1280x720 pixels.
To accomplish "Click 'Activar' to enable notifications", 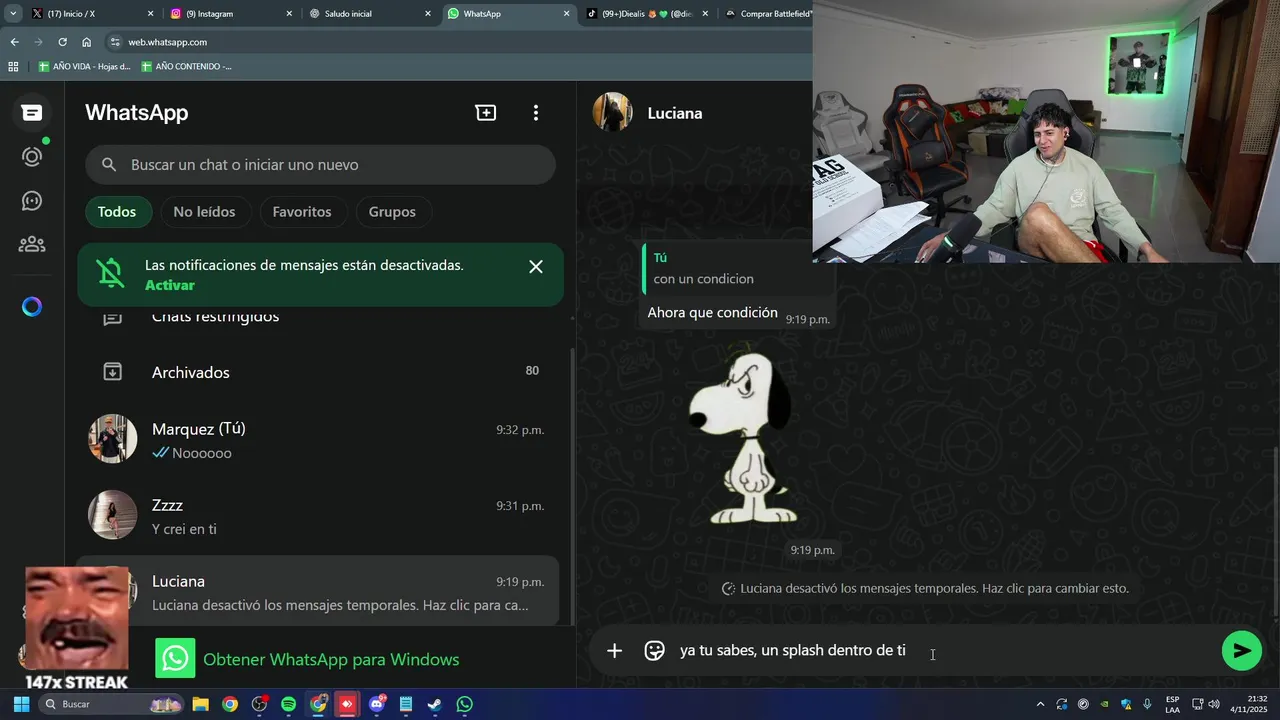I will click(x=170, y=285).
